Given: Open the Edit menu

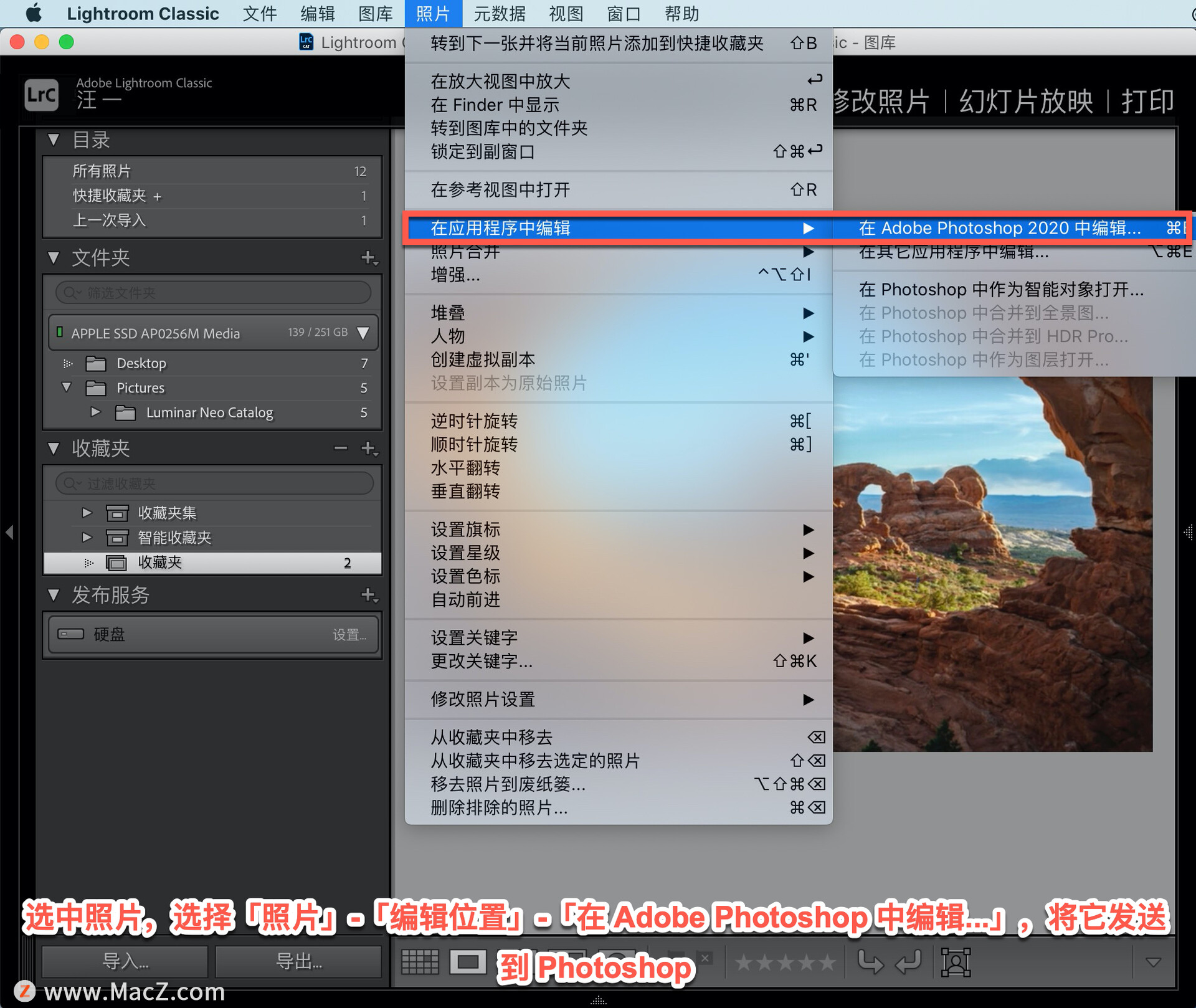Looking at the screenshot, I should pyautogui.click(x=317, y=13).
